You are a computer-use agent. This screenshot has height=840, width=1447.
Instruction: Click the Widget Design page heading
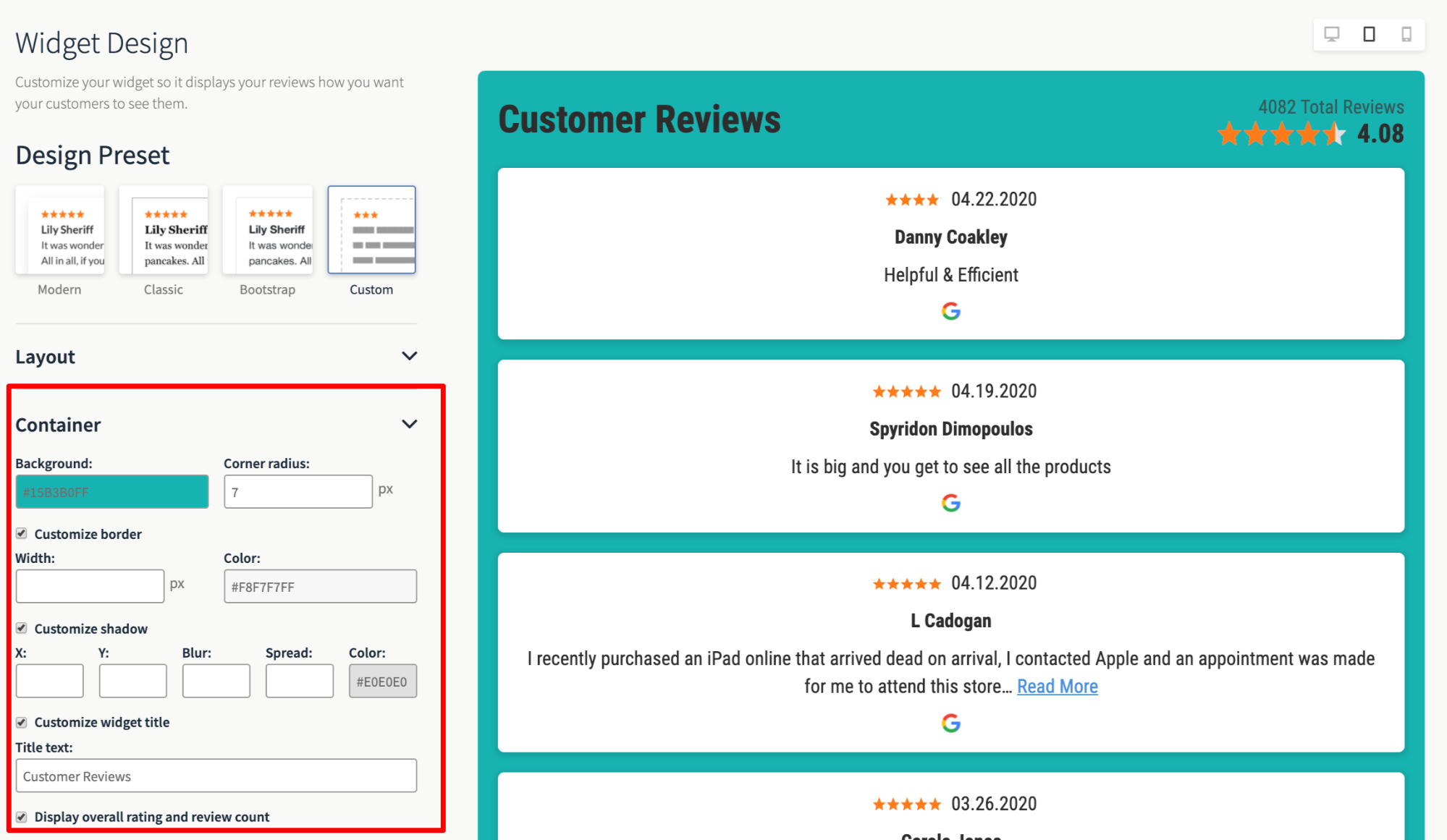pos(101,43)
